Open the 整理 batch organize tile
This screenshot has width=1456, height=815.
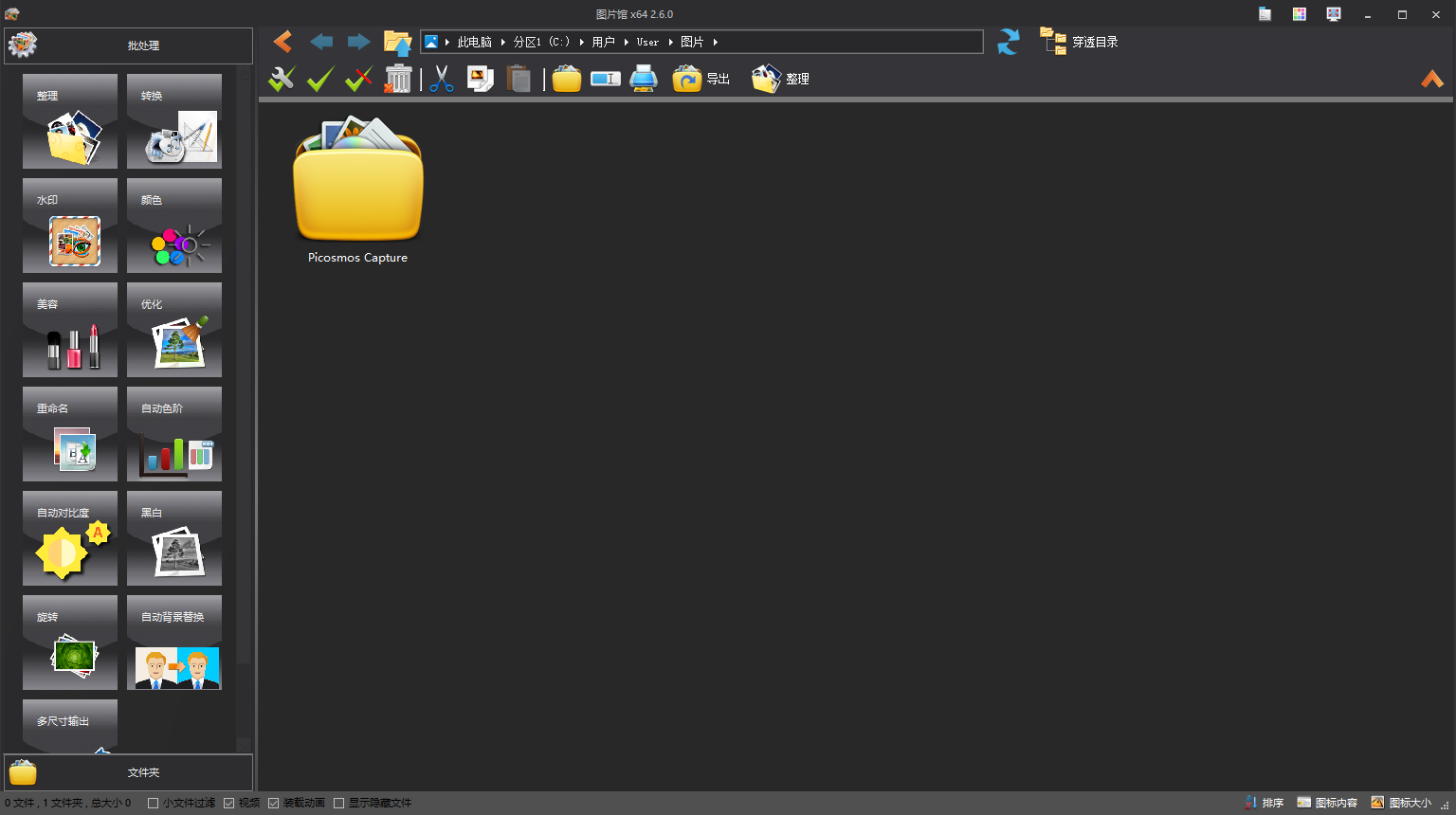point(70,121)
